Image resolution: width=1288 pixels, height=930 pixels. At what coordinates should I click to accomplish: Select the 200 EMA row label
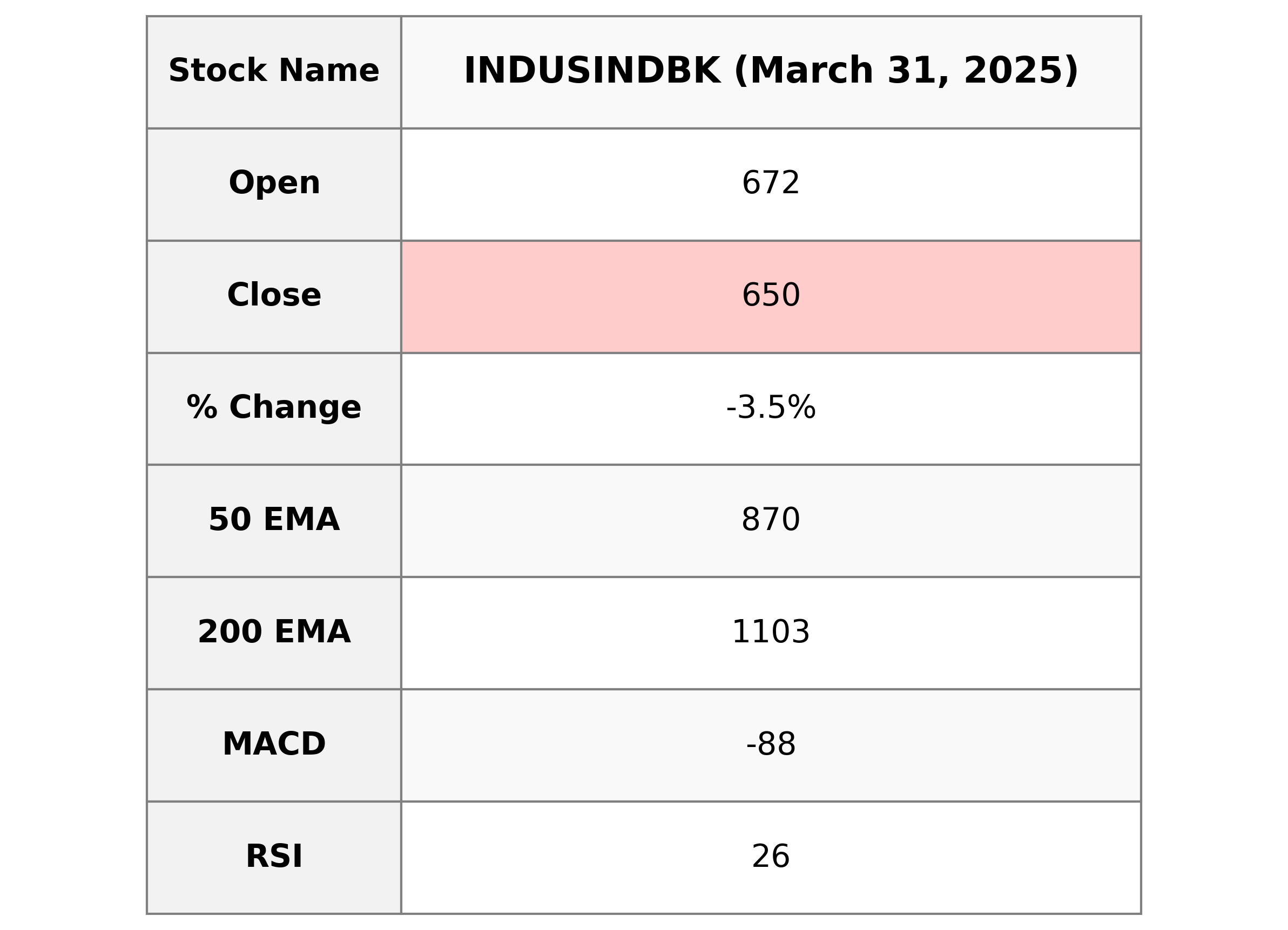pyautogui.click(x=274, y=632)
